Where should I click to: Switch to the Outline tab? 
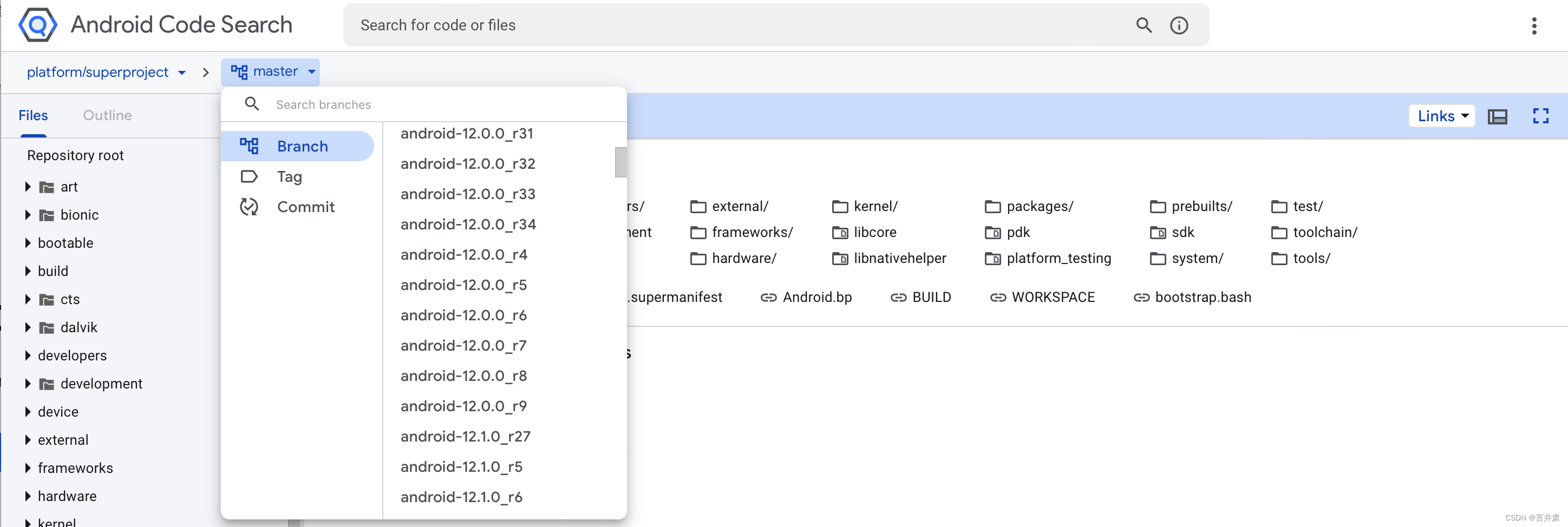tap(107, 116)
